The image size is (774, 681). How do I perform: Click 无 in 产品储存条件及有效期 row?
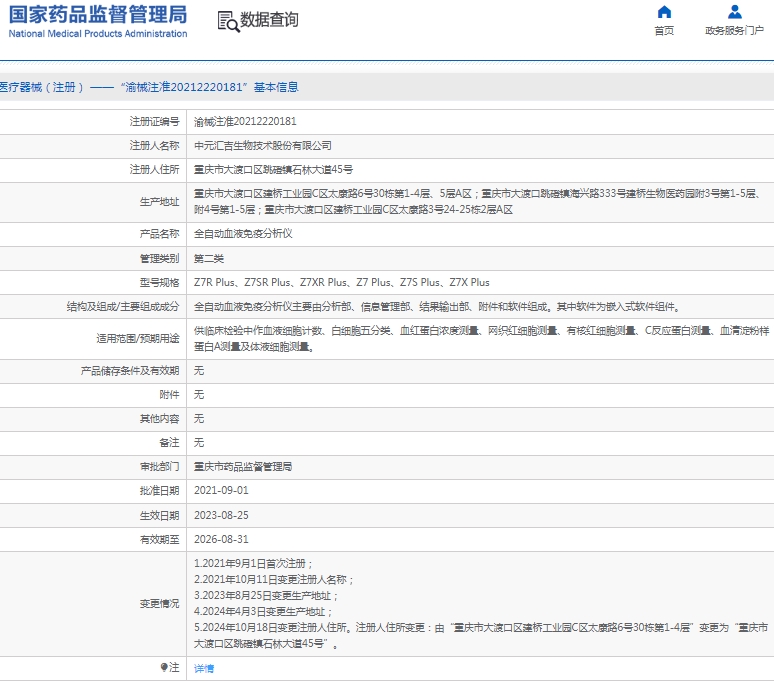point(199,371)
